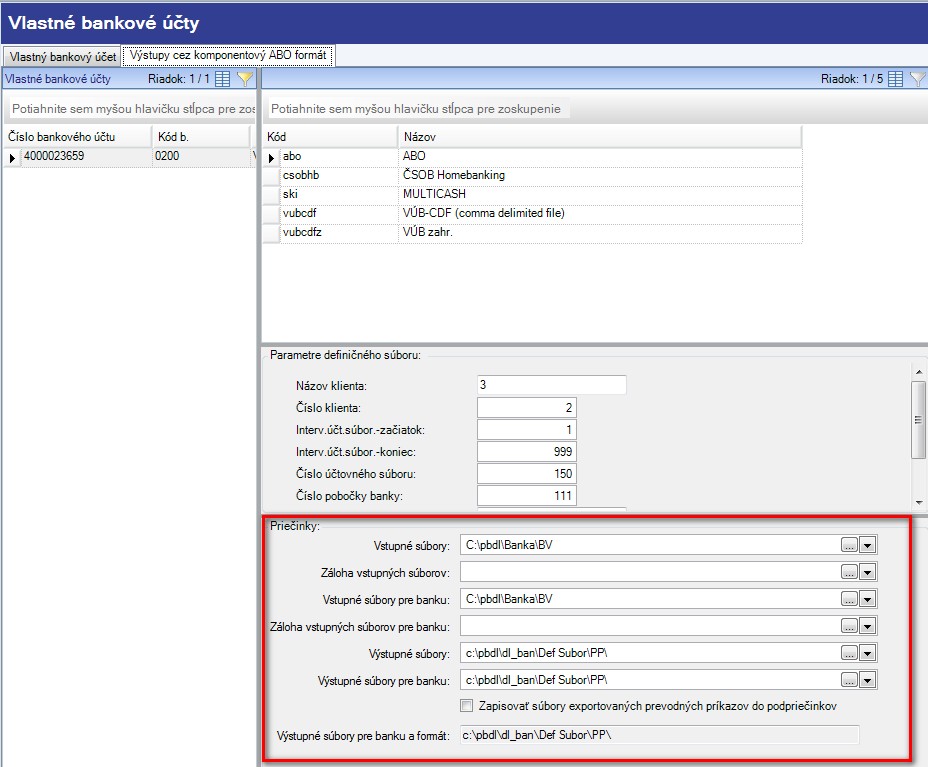Open dropdown of Výstupné súbory pre banku

[x=868, y=681]
